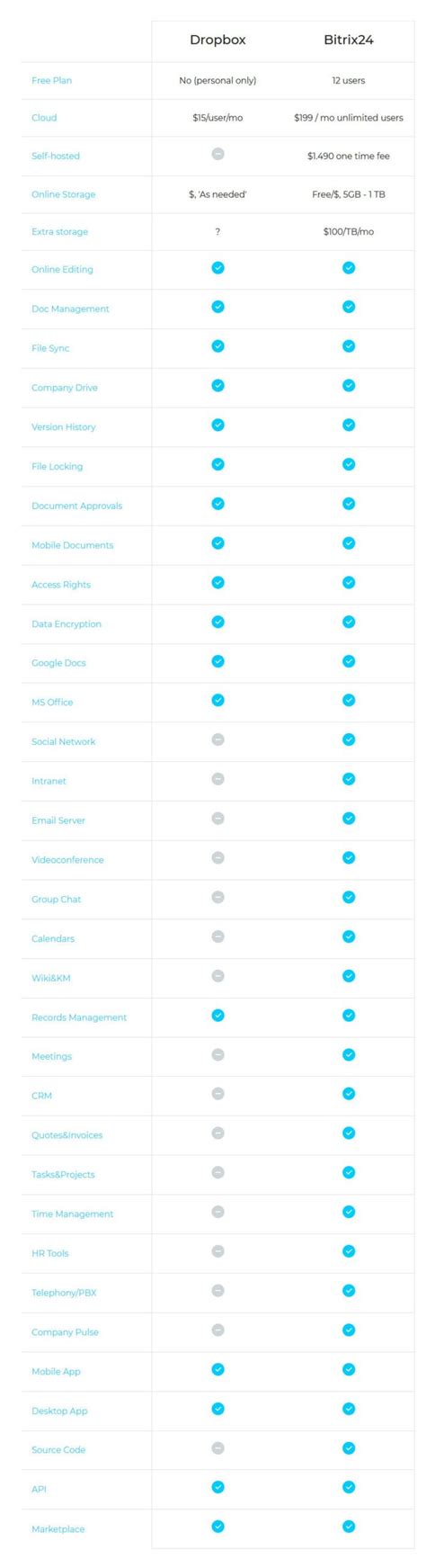This screenshot has width=426, height=1568.
Task: Click the Dropbox checkmark for MS Office
Action: (x=217, y=700)
